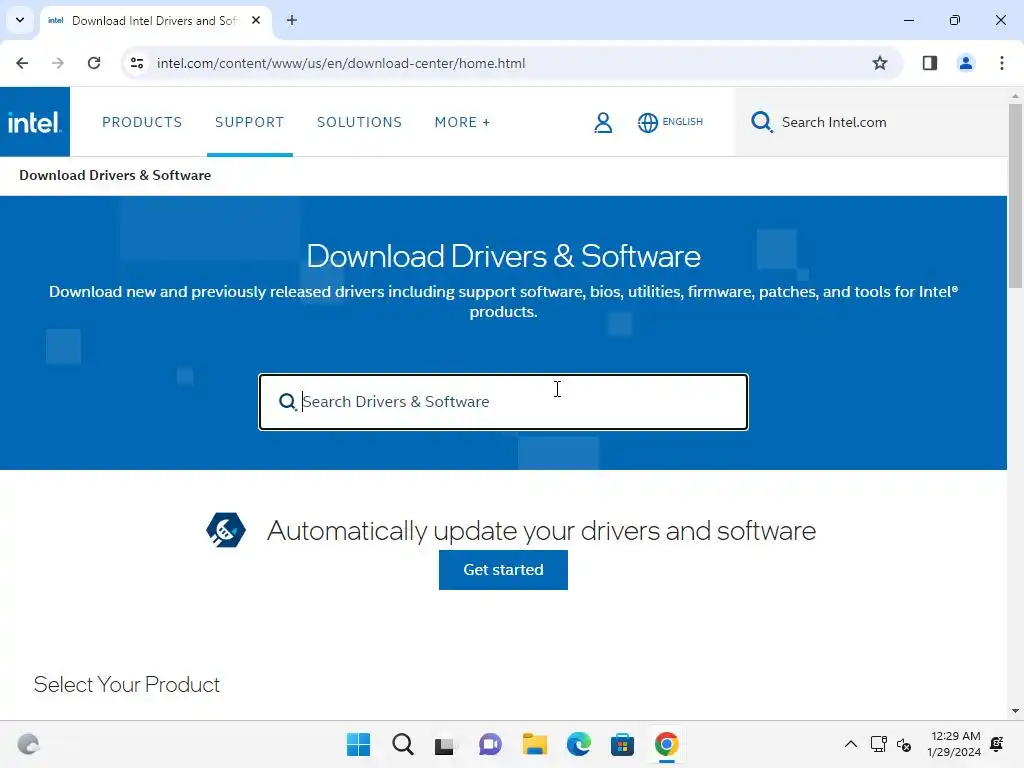Image resolution: width=1024 pixels, height=768 pixels.
Task: Click the Intel logo
Action: 35,122
